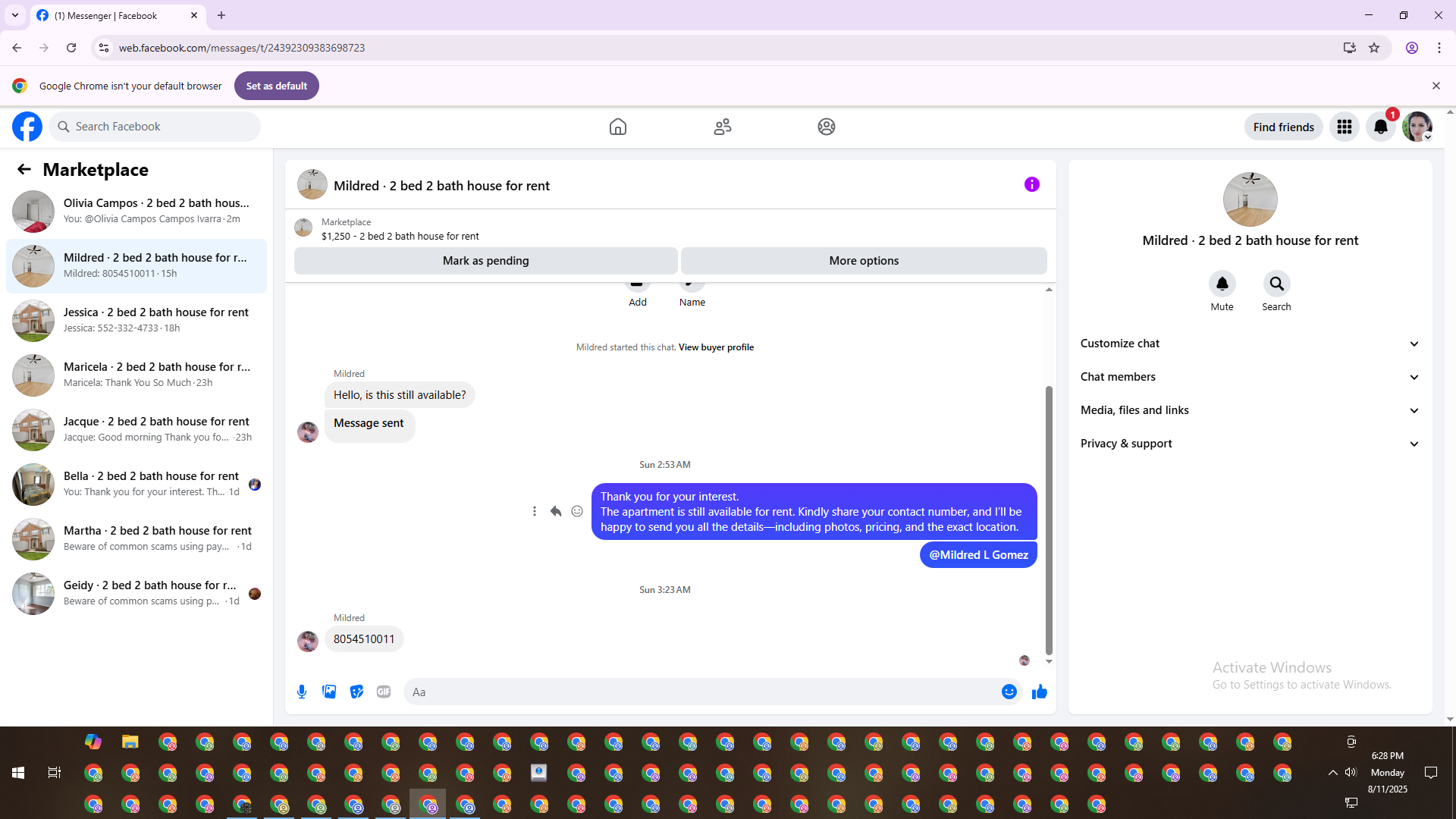Open the notifications bell
The image size is (1456, 819).
pyautogui.click(x=1380, y=127)
